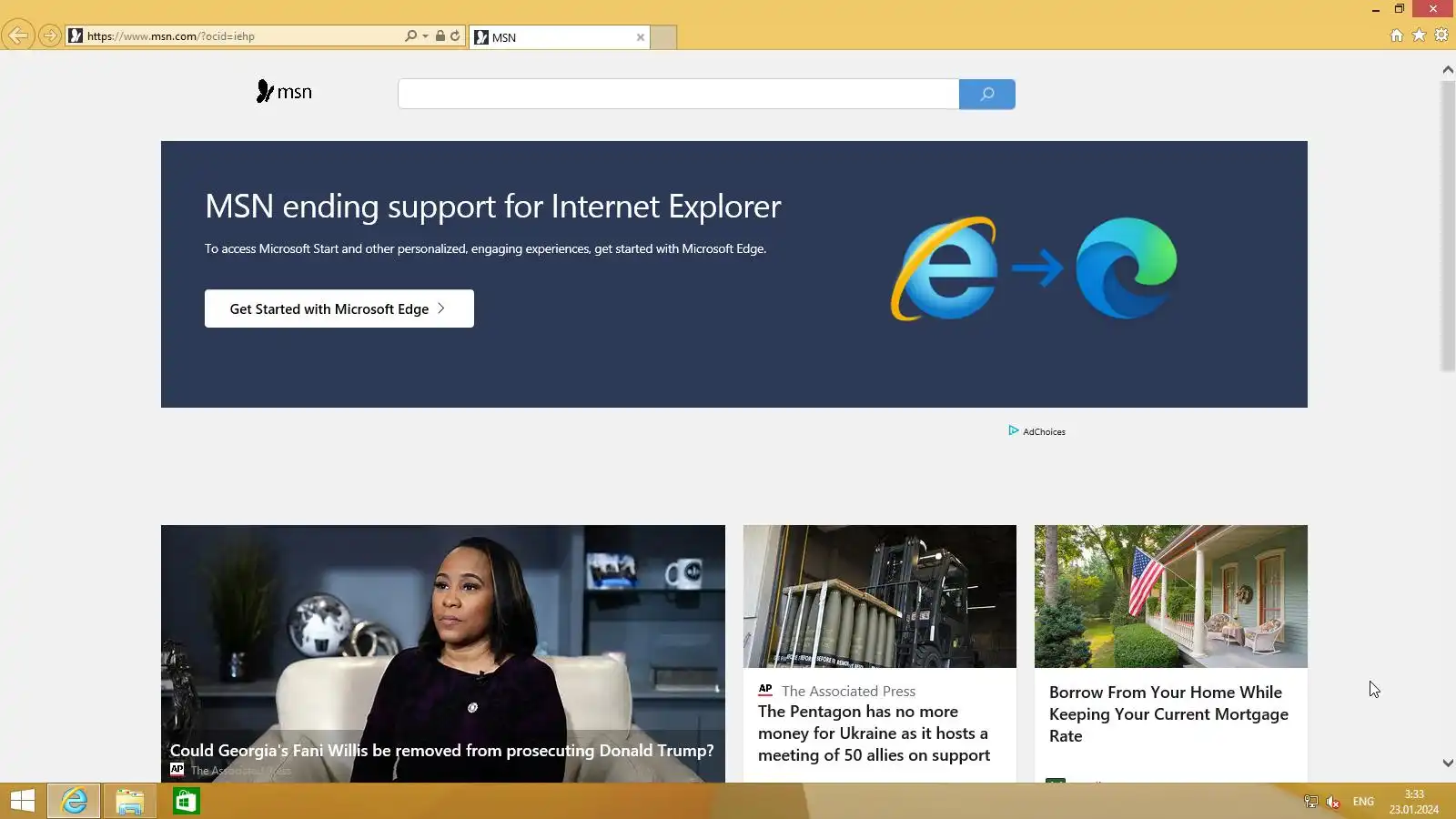The width and height of the screenshot is (1456, 819).
Task: Click the browser Forward arrow button
Action: tap(50, 36)
